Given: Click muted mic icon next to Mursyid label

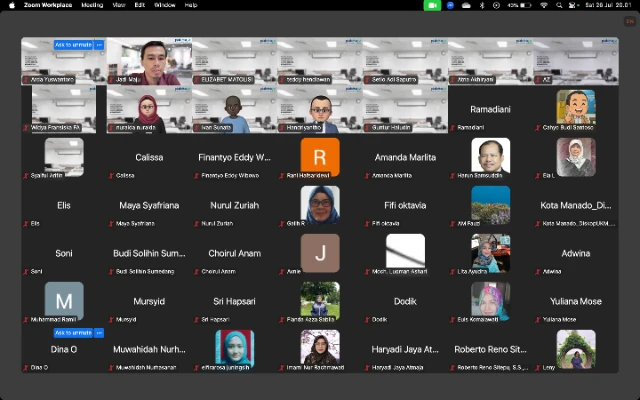Looking at the screenshot, I should [111, 320].
